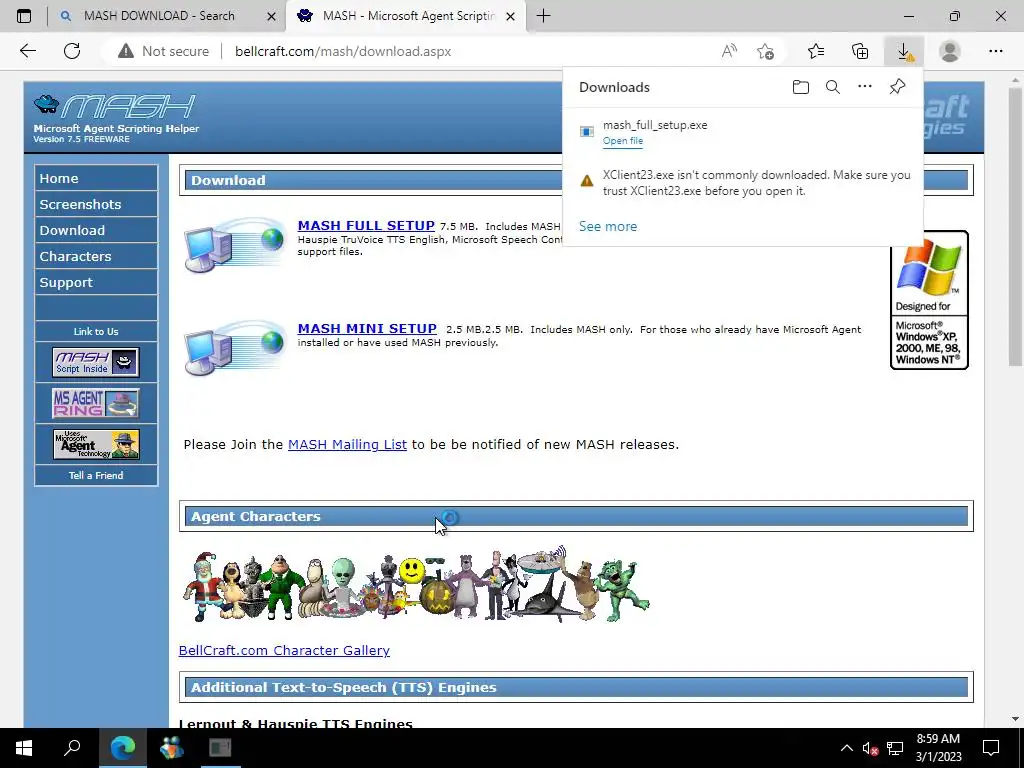
Task: Close the MASH DOWNLOAD Search tab
Action: pos(271,16)
